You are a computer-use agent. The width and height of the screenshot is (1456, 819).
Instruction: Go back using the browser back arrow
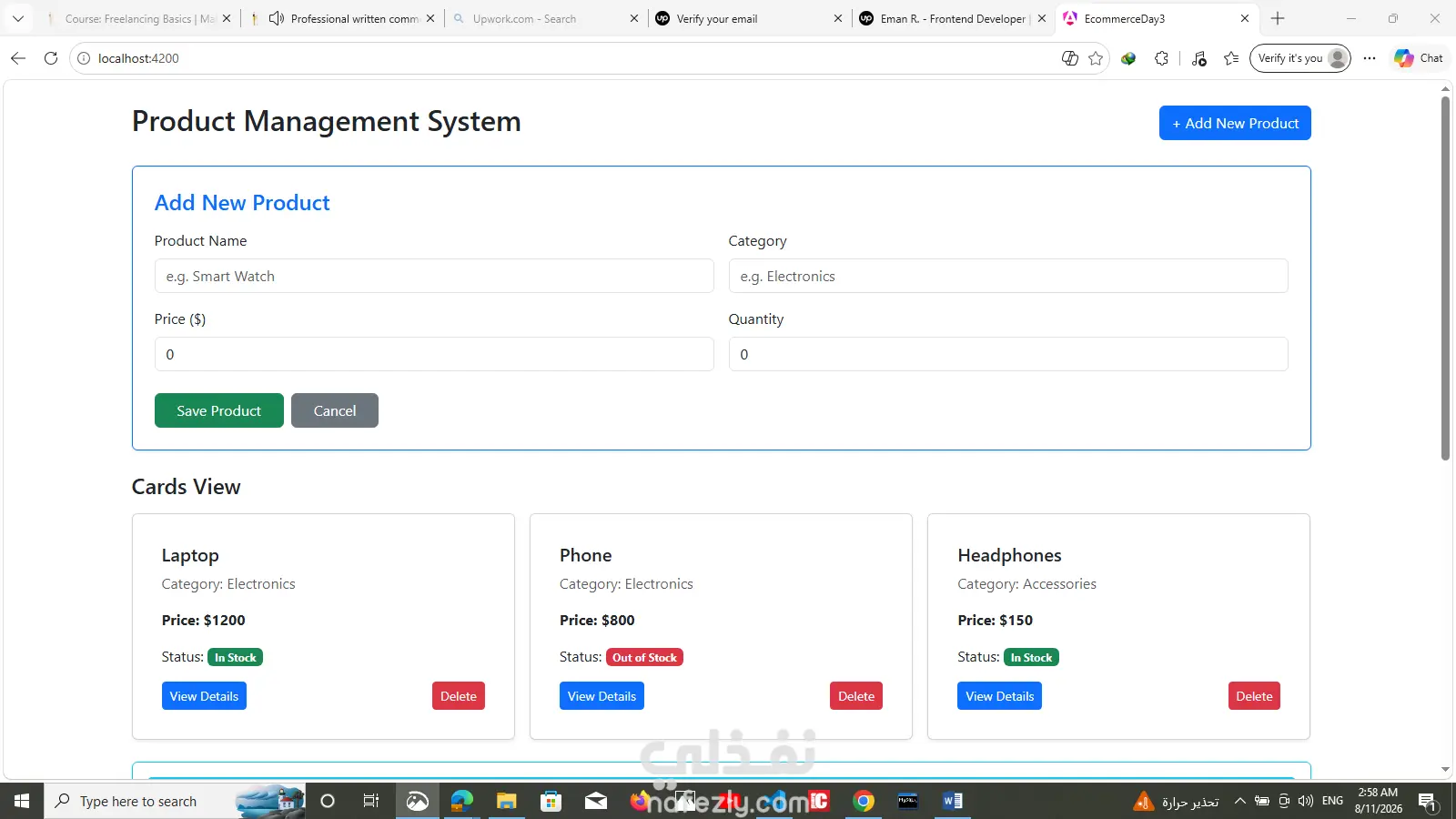click(x=18, y=58)
